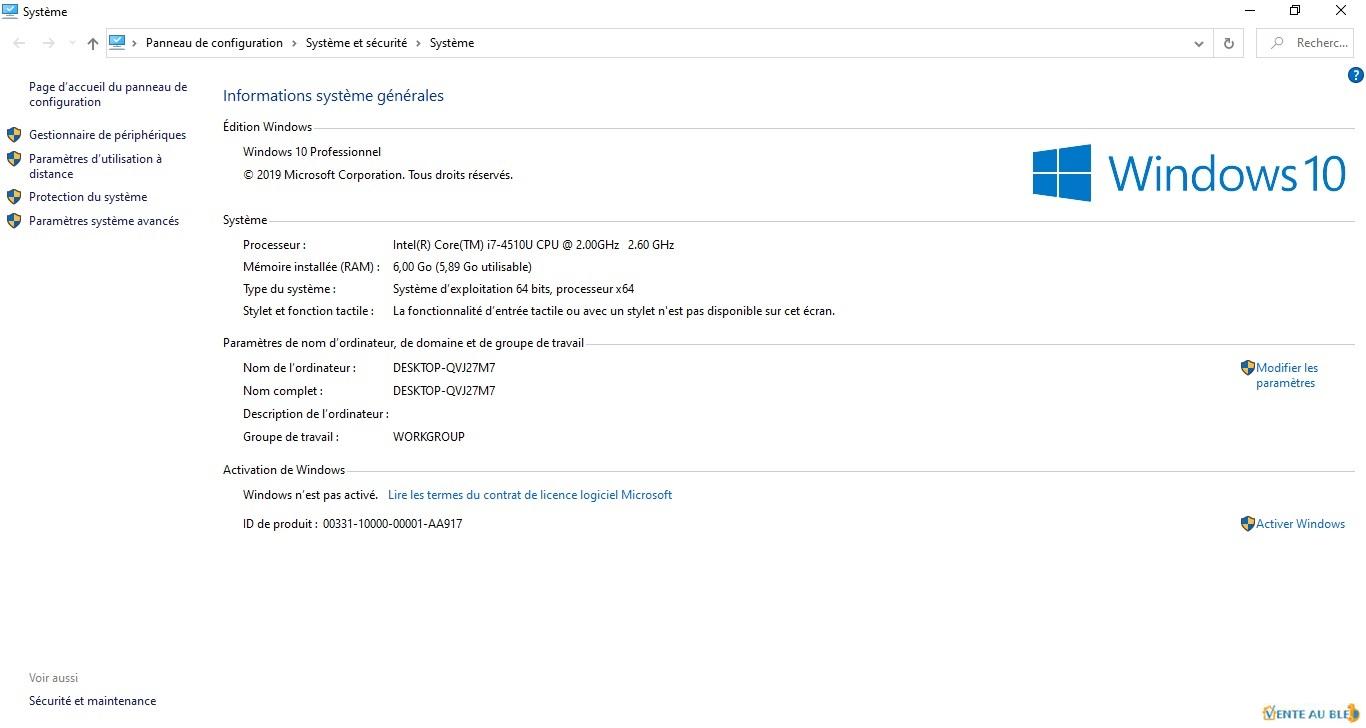Click shield icon next to Activer Windows
This screenshot has width=1366, height=728.
click(x=1247, y=524)
